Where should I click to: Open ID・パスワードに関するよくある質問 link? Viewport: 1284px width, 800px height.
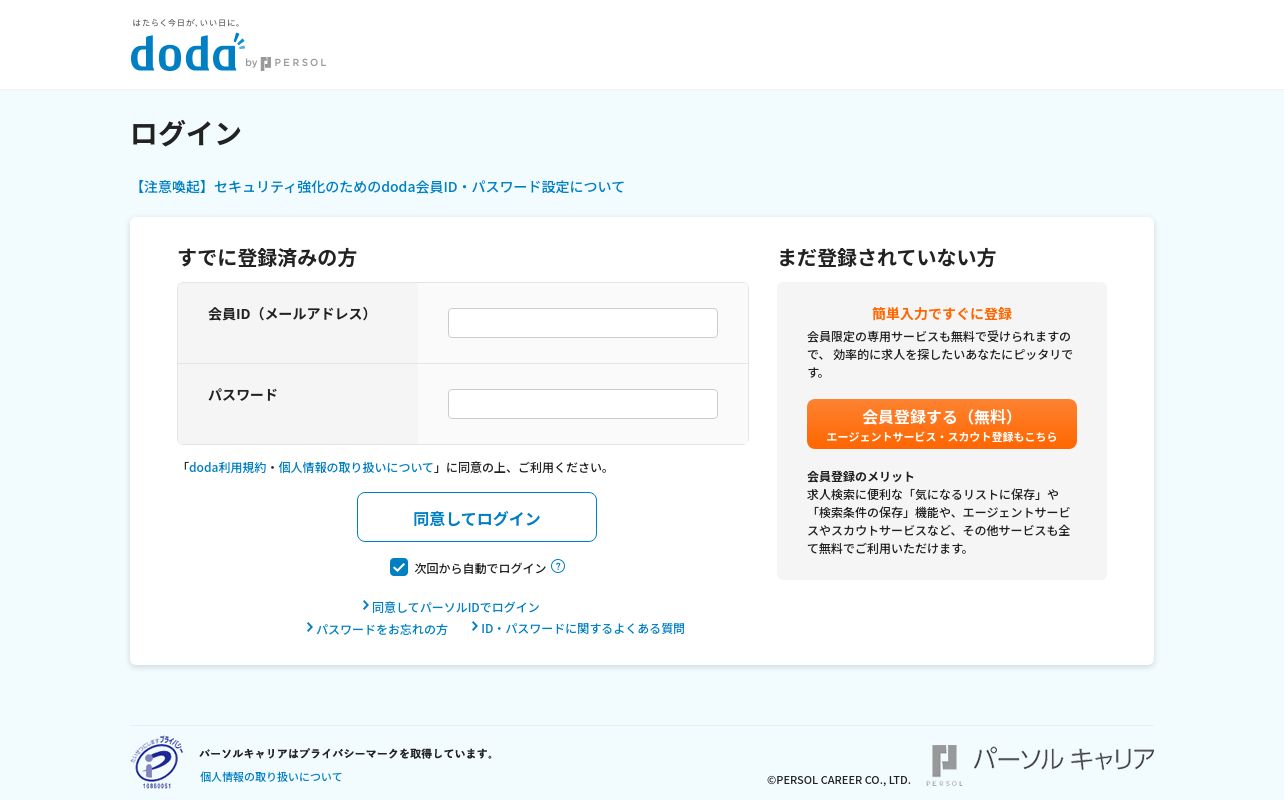(583, 628)
